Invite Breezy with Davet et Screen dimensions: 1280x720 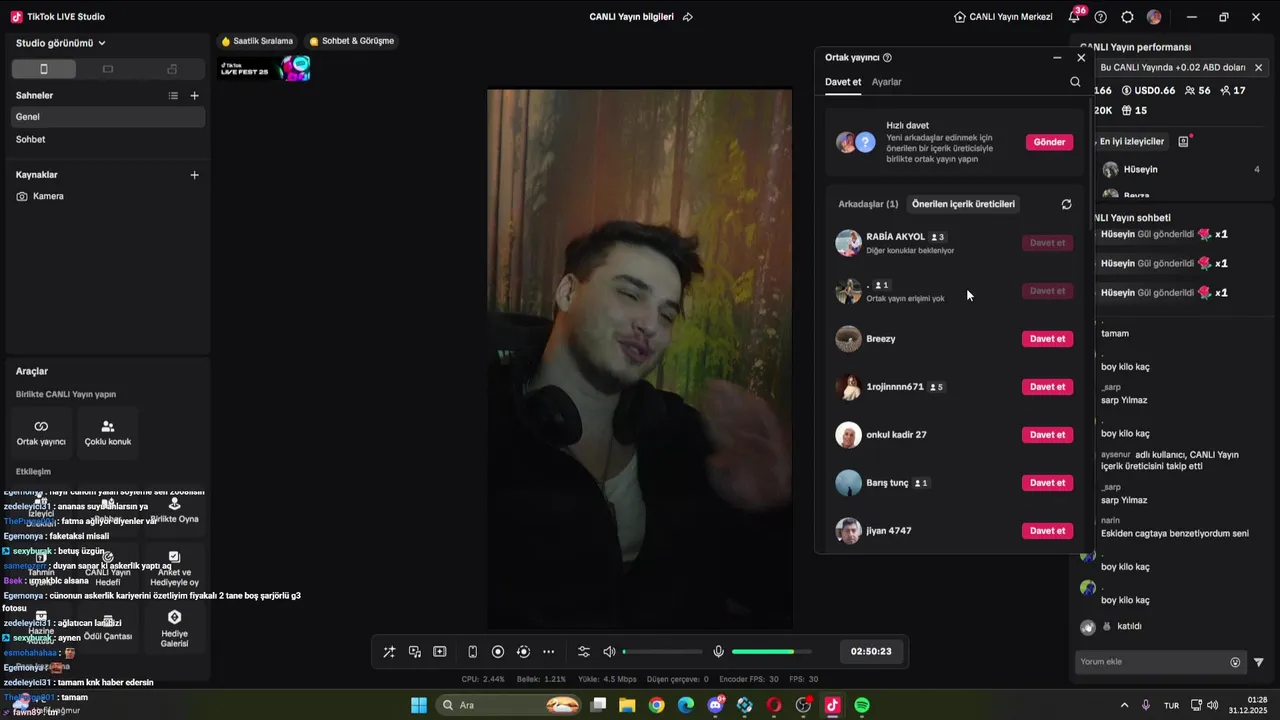(x=1047, y=339)
